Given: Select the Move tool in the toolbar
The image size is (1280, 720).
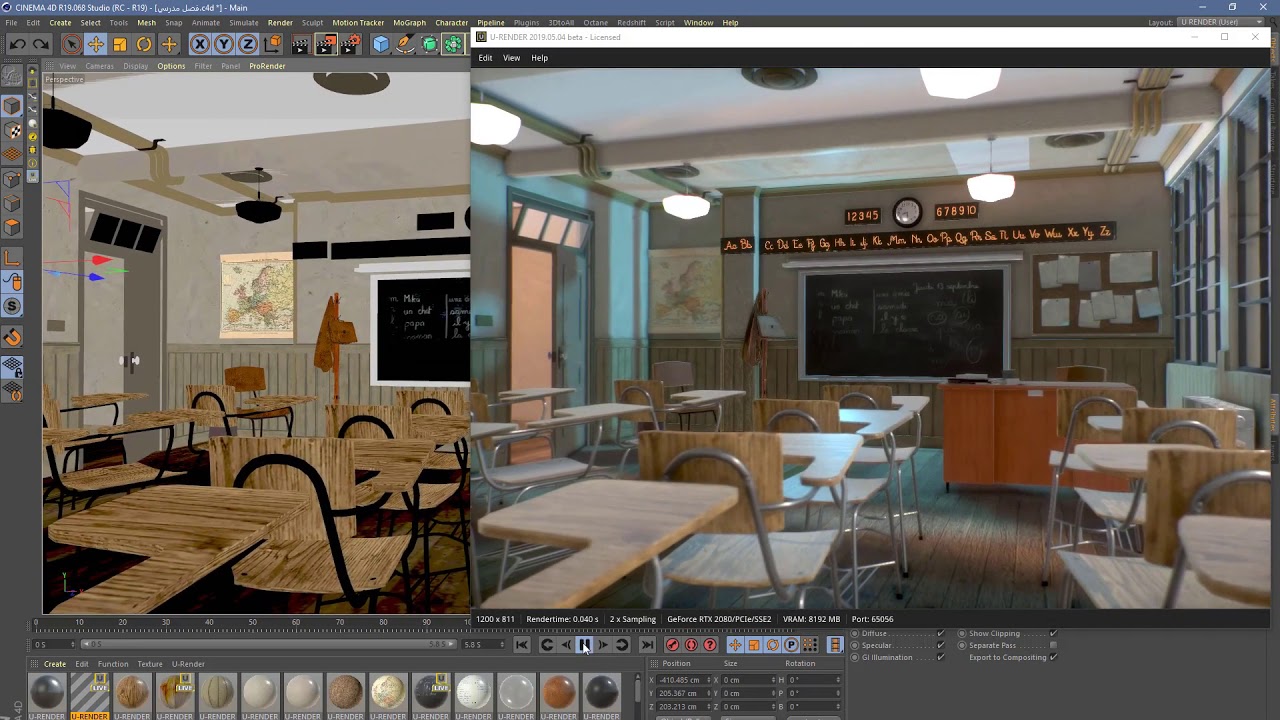Looking at the screenshot, I should [95, 44].
